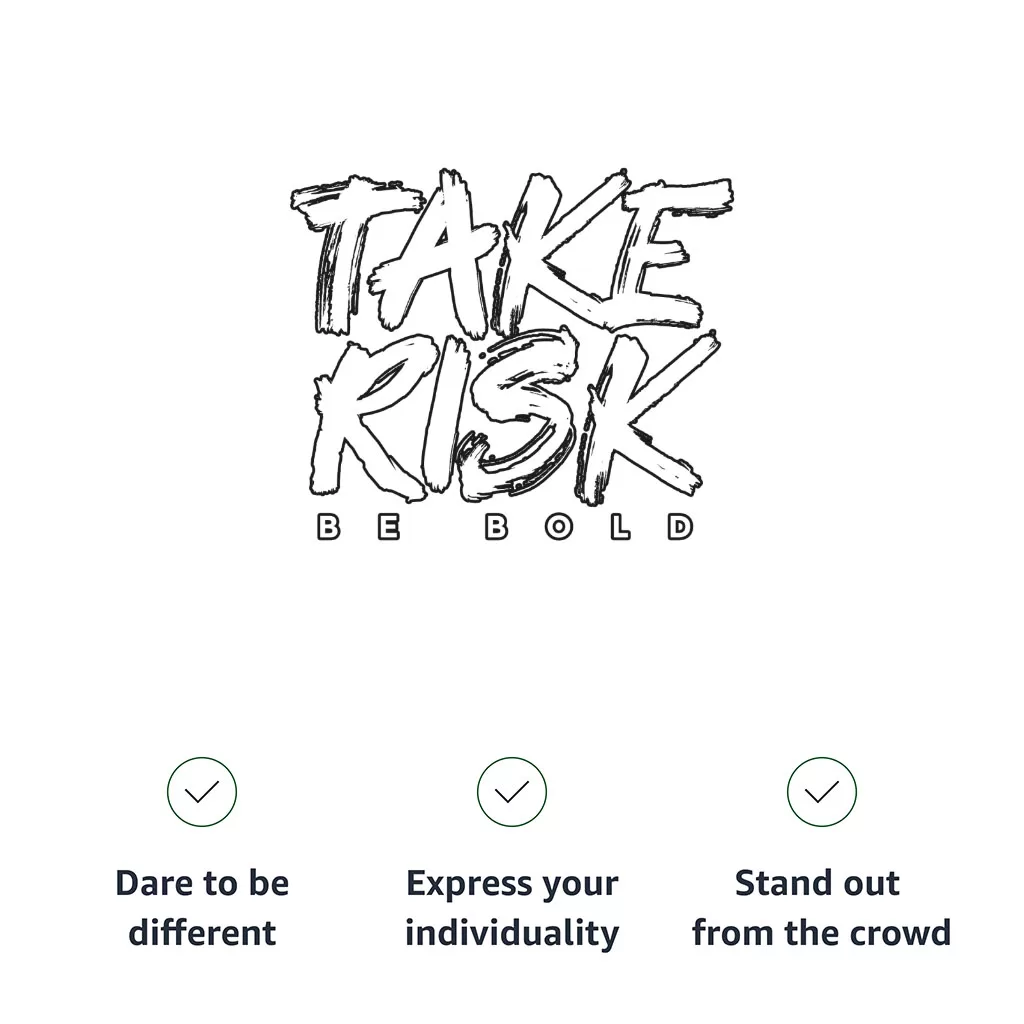
Task: Select the "Dare to be different" label
Action: pos(202,908)
